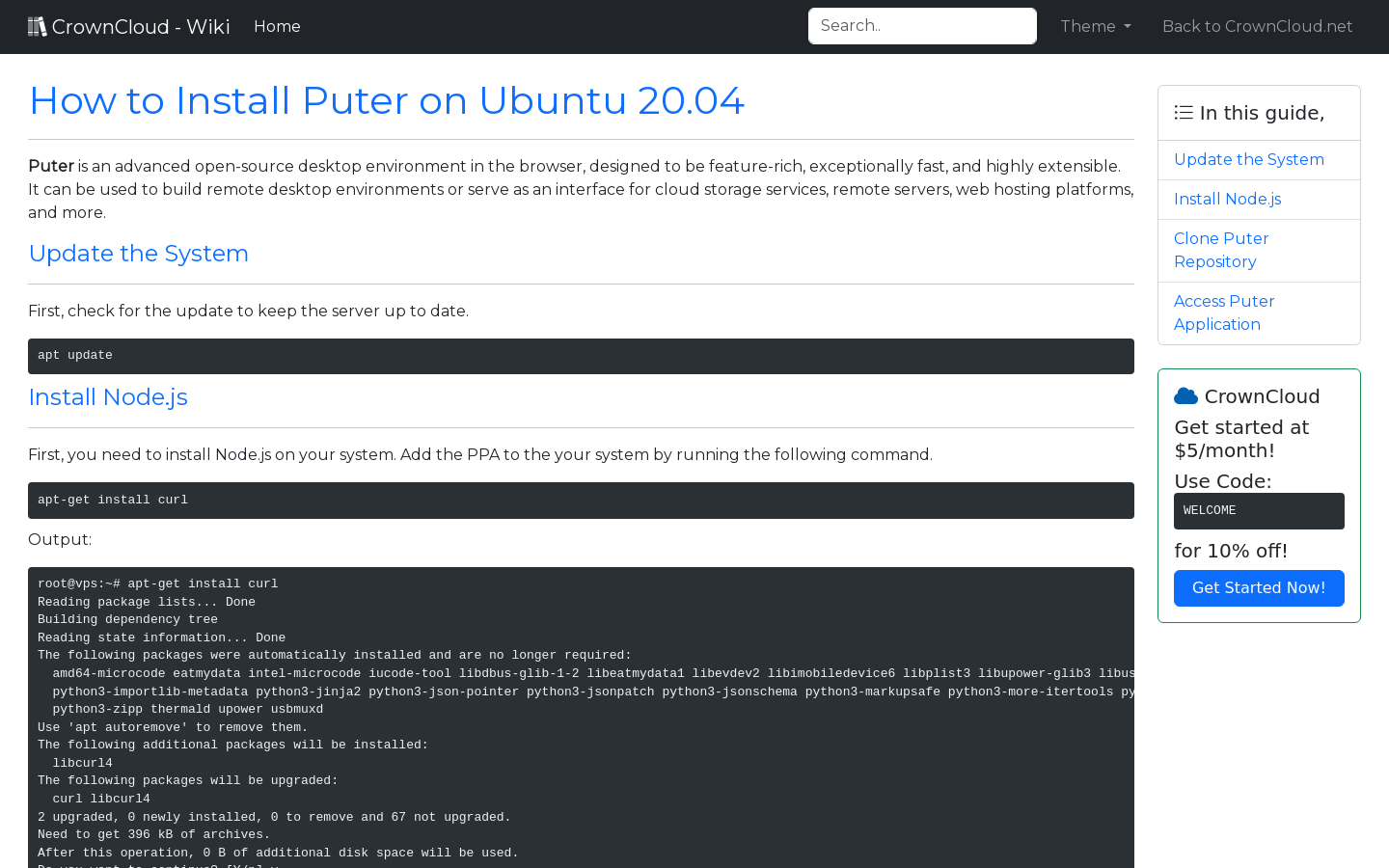The height and width of the screenshot is (868, 1389).
Task: Click the cloud icon next to CrownCloud
Action: coord(1185,394)
